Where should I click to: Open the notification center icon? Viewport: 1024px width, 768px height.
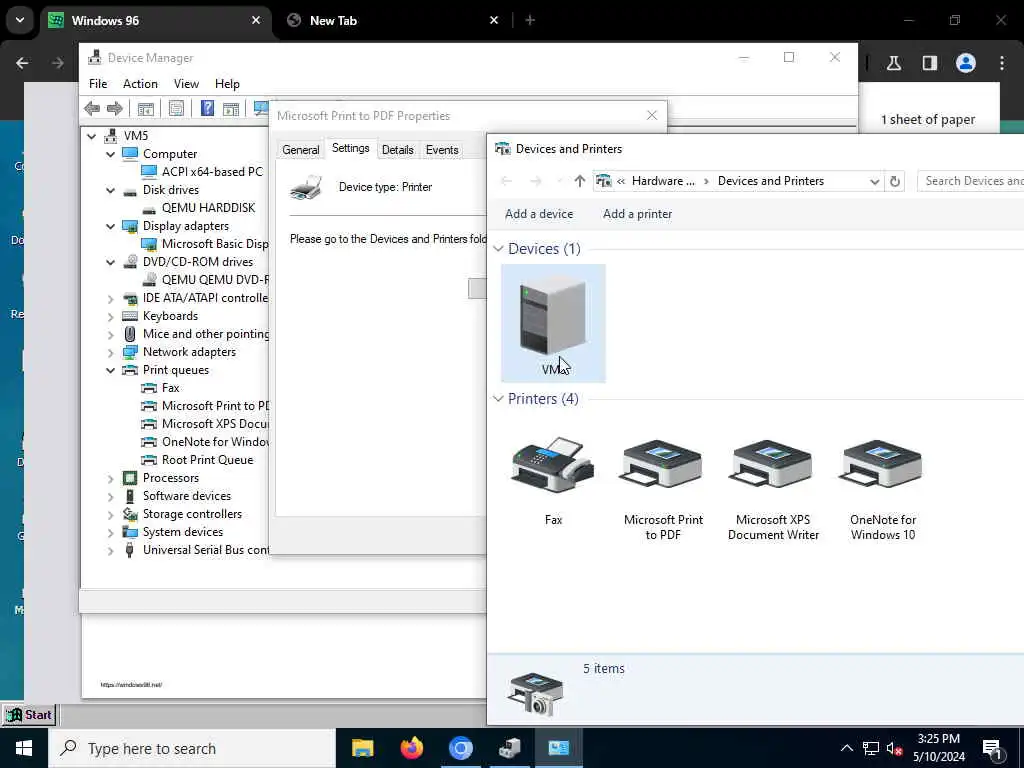pyautogui.click(x=993, y=750)
